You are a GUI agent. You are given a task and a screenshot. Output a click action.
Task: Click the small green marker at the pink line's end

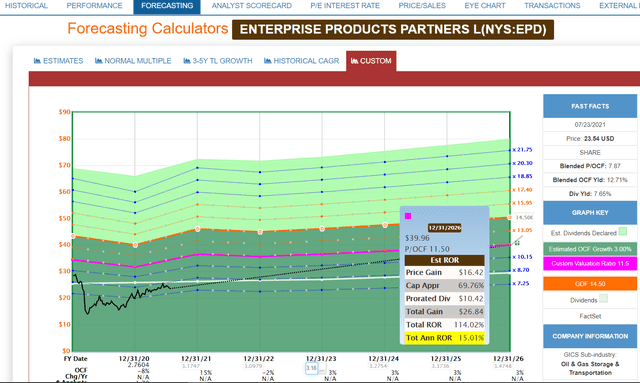[517, 243]
